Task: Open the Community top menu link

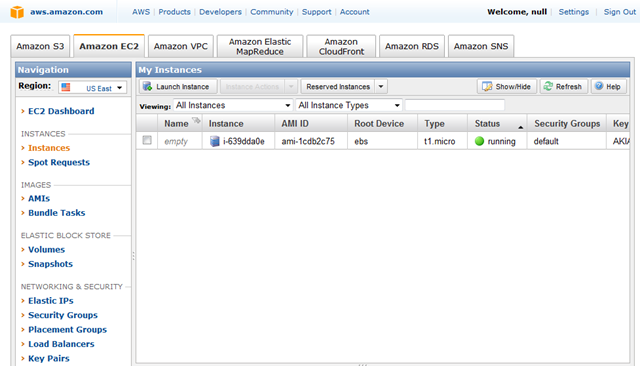Action: point(271,12)
